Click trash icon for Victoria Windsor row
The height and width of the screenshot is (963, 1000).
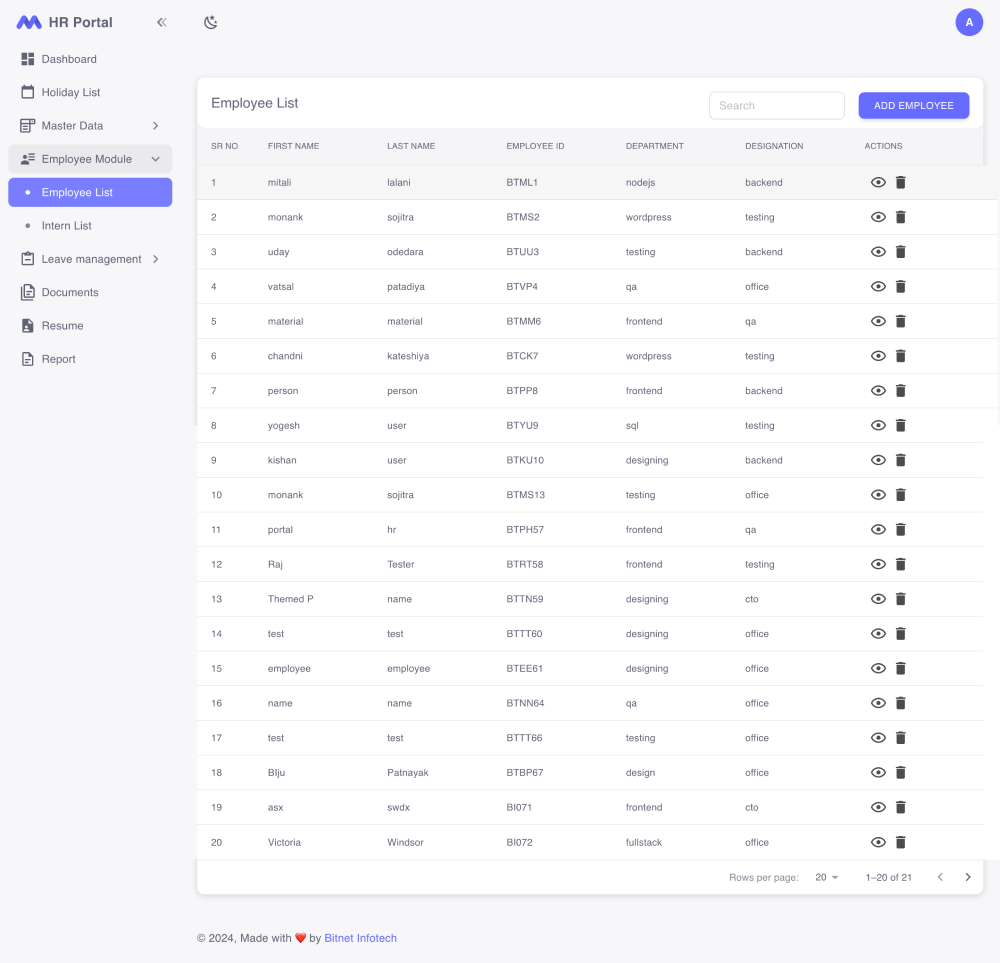tap(900, 842)
